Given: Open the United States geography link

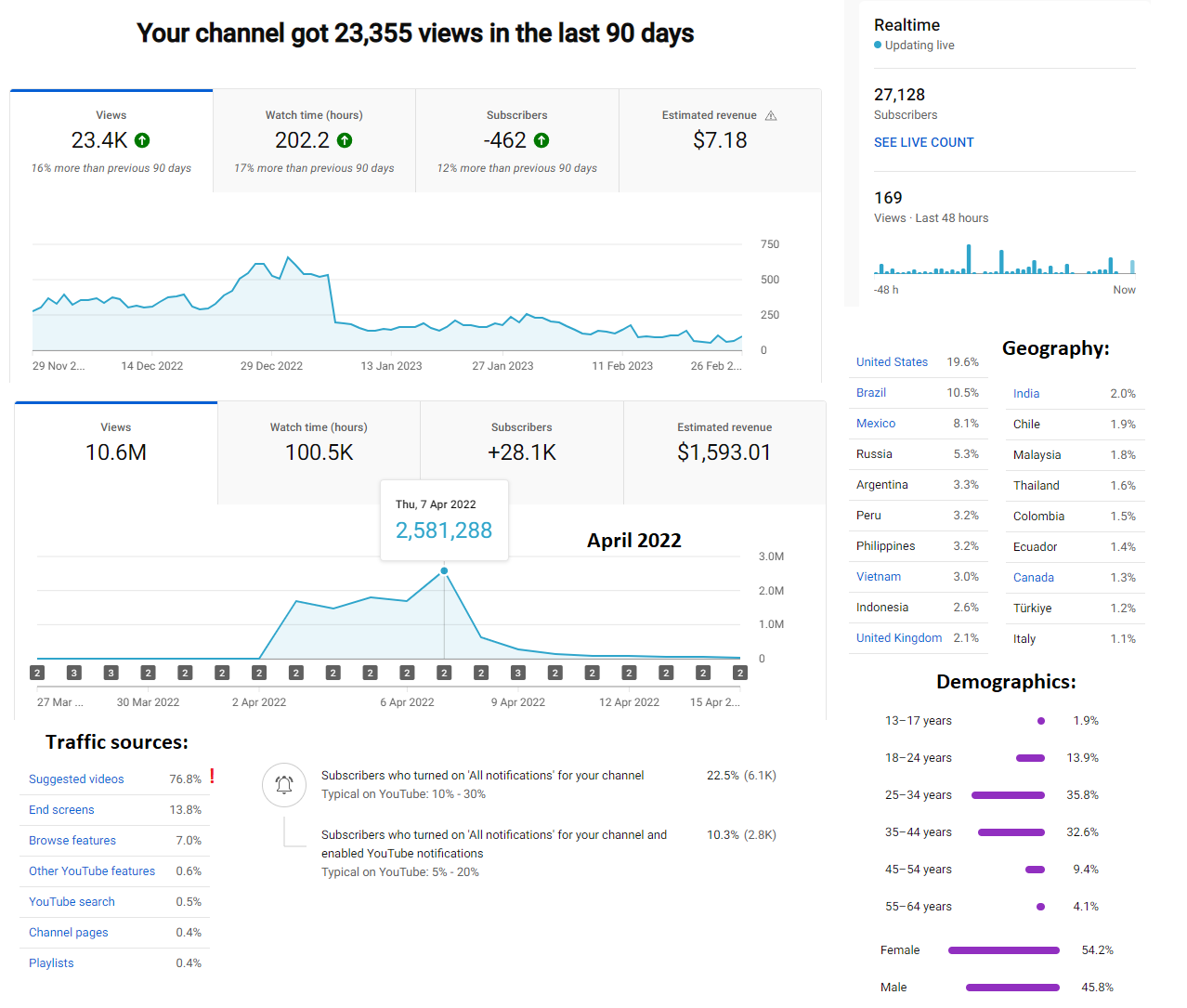Looking at the screenshot, I should pos(892,362).
